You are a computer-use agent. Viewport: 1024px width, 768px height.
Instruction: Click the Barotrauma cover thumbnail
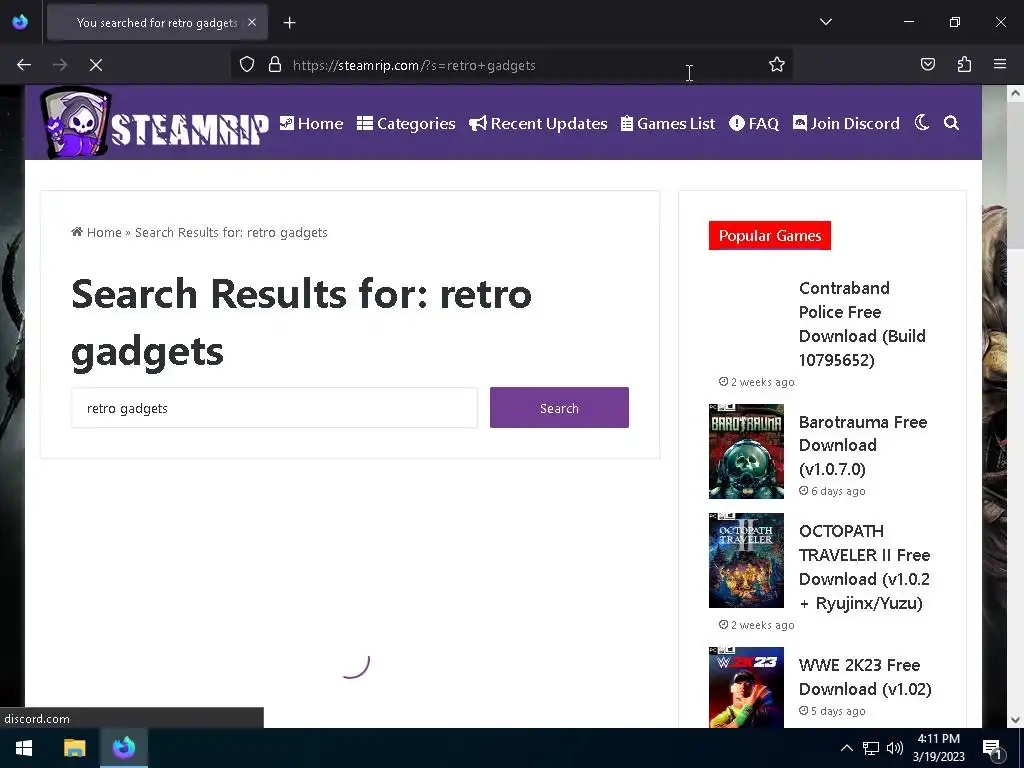746,451
